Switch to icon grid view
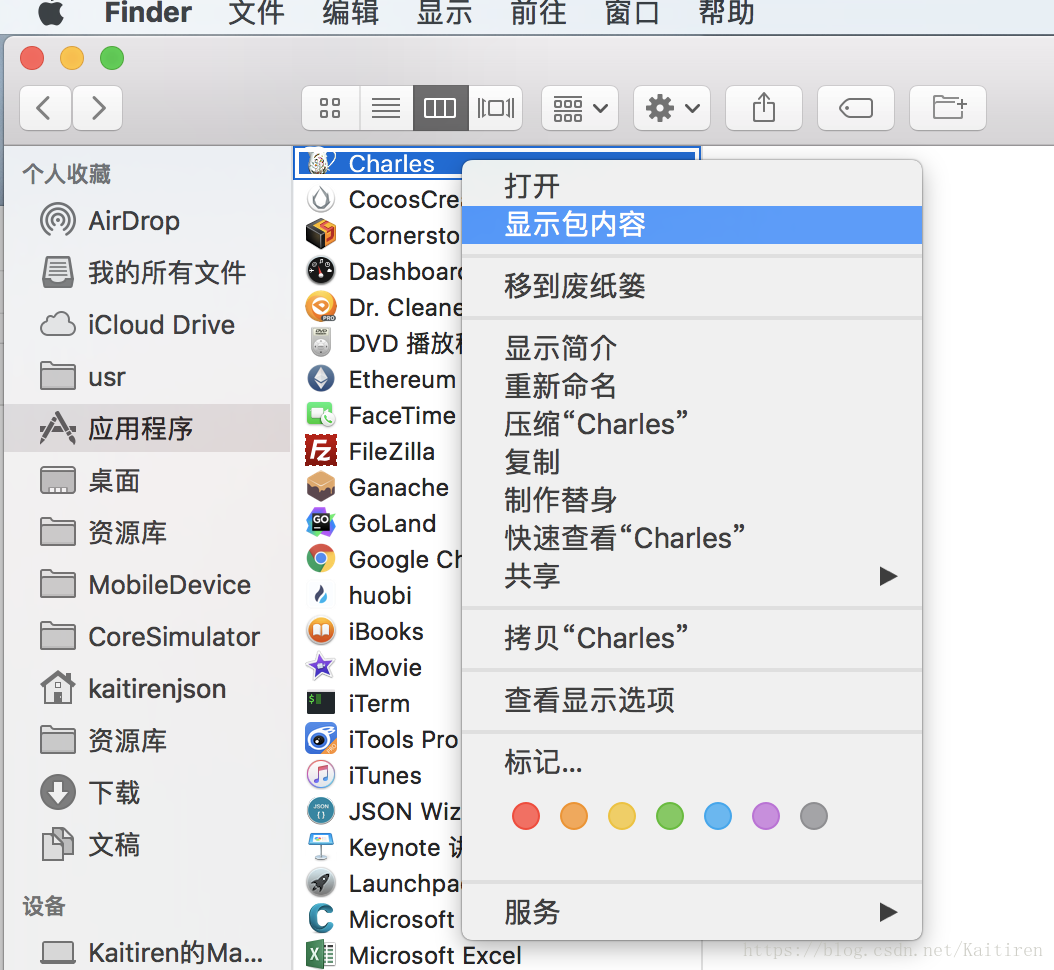This screenshot has height=970, width=1054. coord(330,108)
